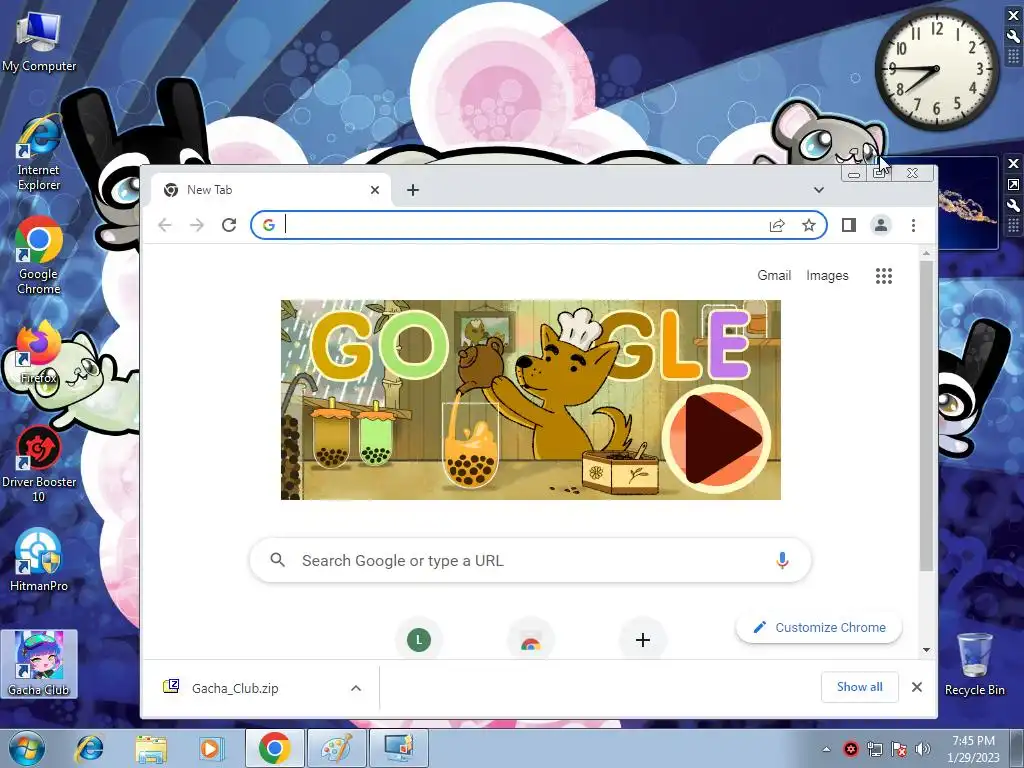Close the downloads bar
Viewport: 1024px width, 768px height.
tap(917, 687)
